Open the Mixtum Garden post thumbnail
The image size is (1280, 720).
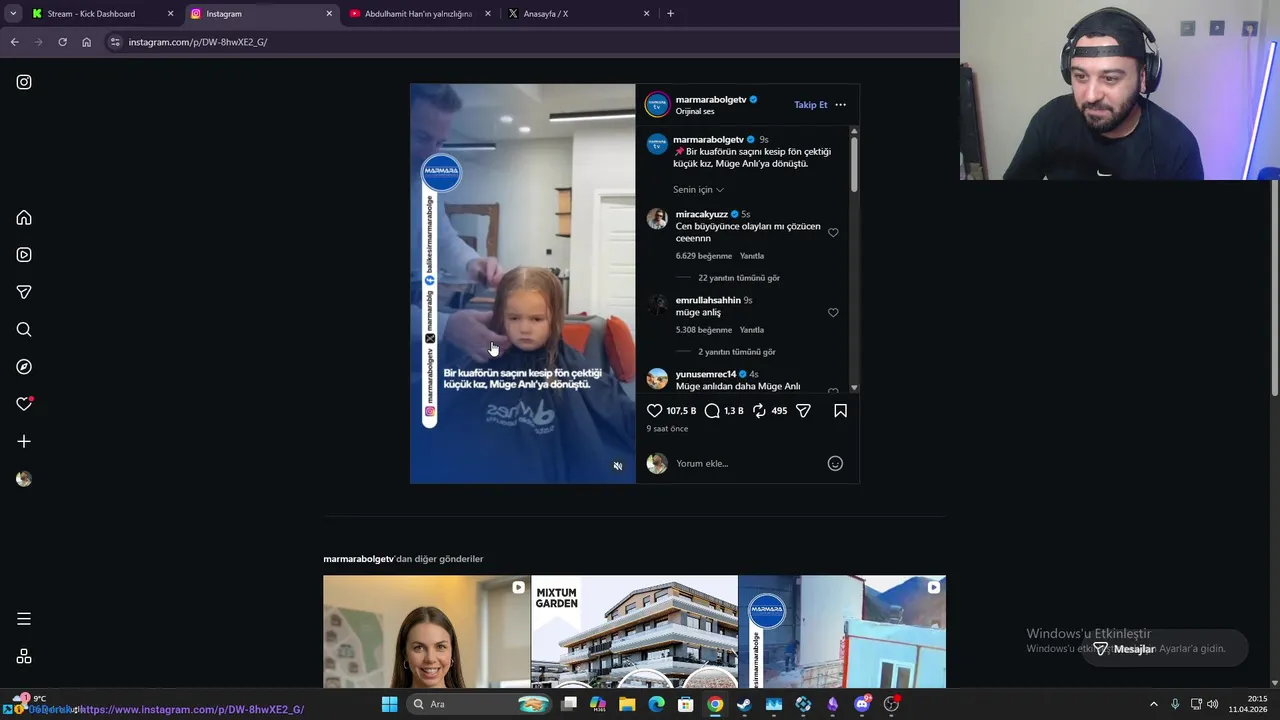(x=634, y=631)
